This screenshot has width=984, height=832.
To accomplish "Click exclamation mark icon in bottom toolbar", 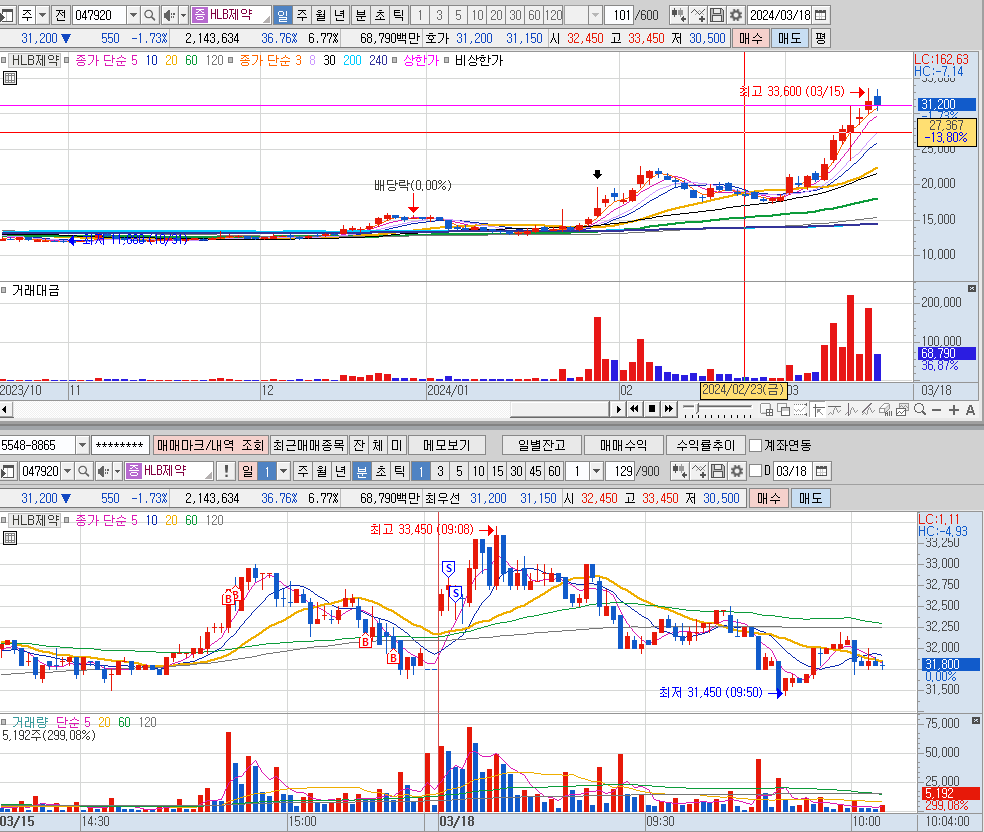I will [226, 471].
